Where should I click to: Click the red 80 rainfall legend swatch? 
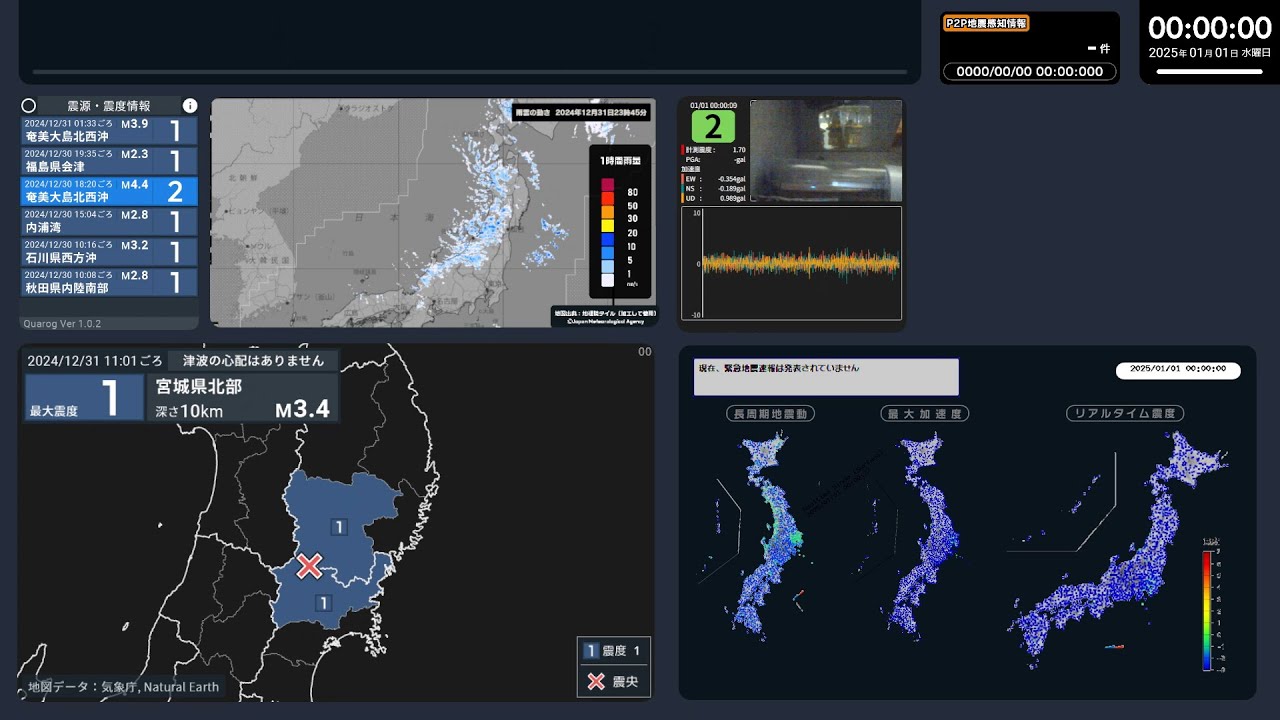607,184
